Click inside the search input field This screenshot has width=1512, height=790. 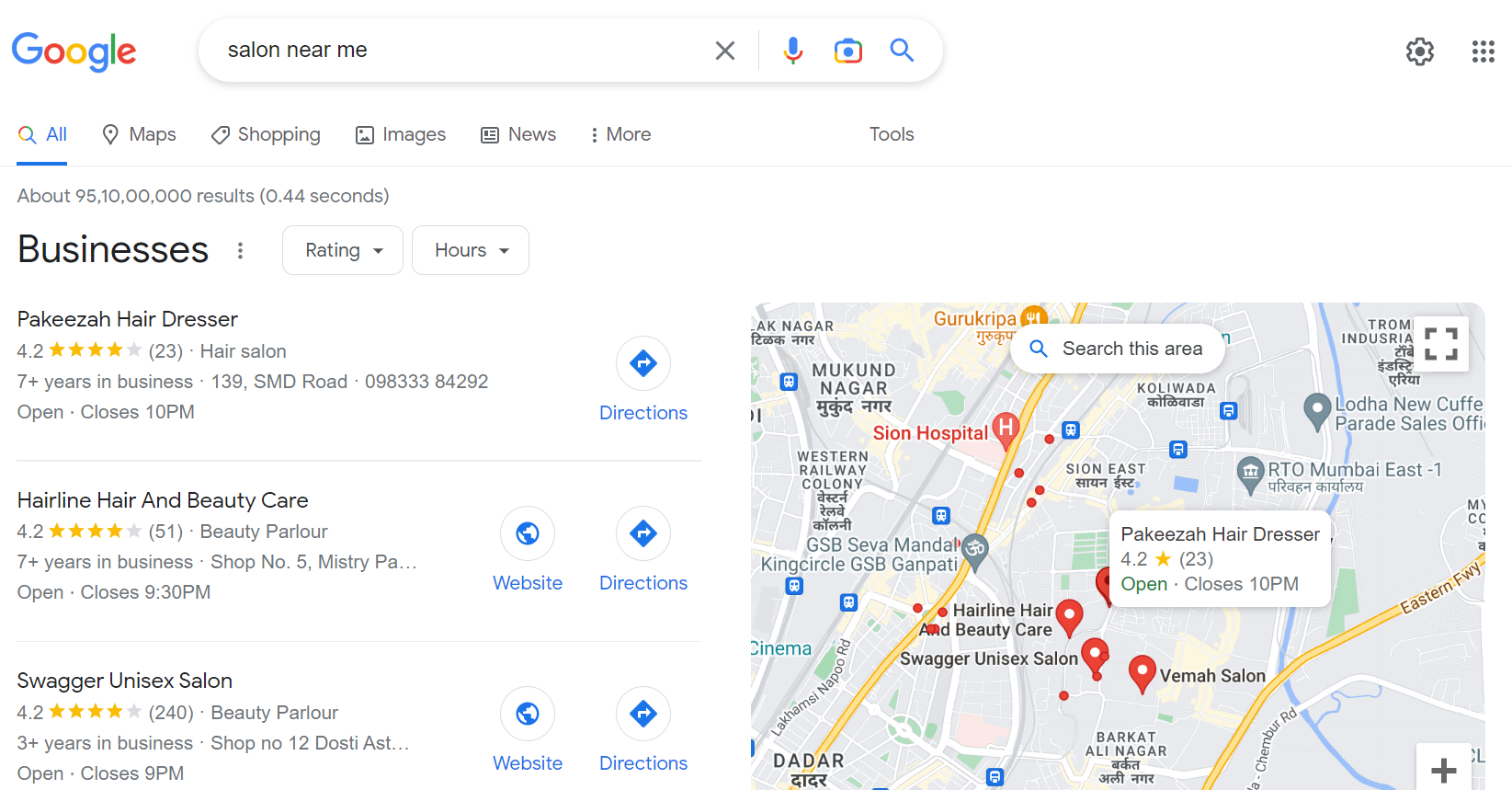(460, 50)
